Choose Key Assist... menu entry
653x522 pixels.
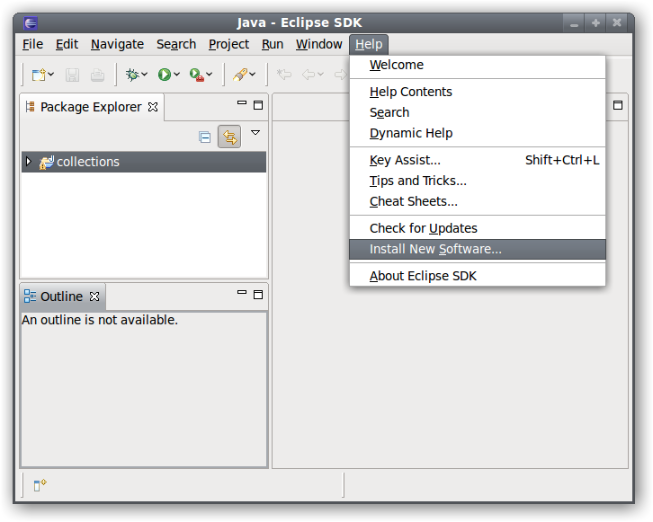pyautogui.click(x=477, y=160)
